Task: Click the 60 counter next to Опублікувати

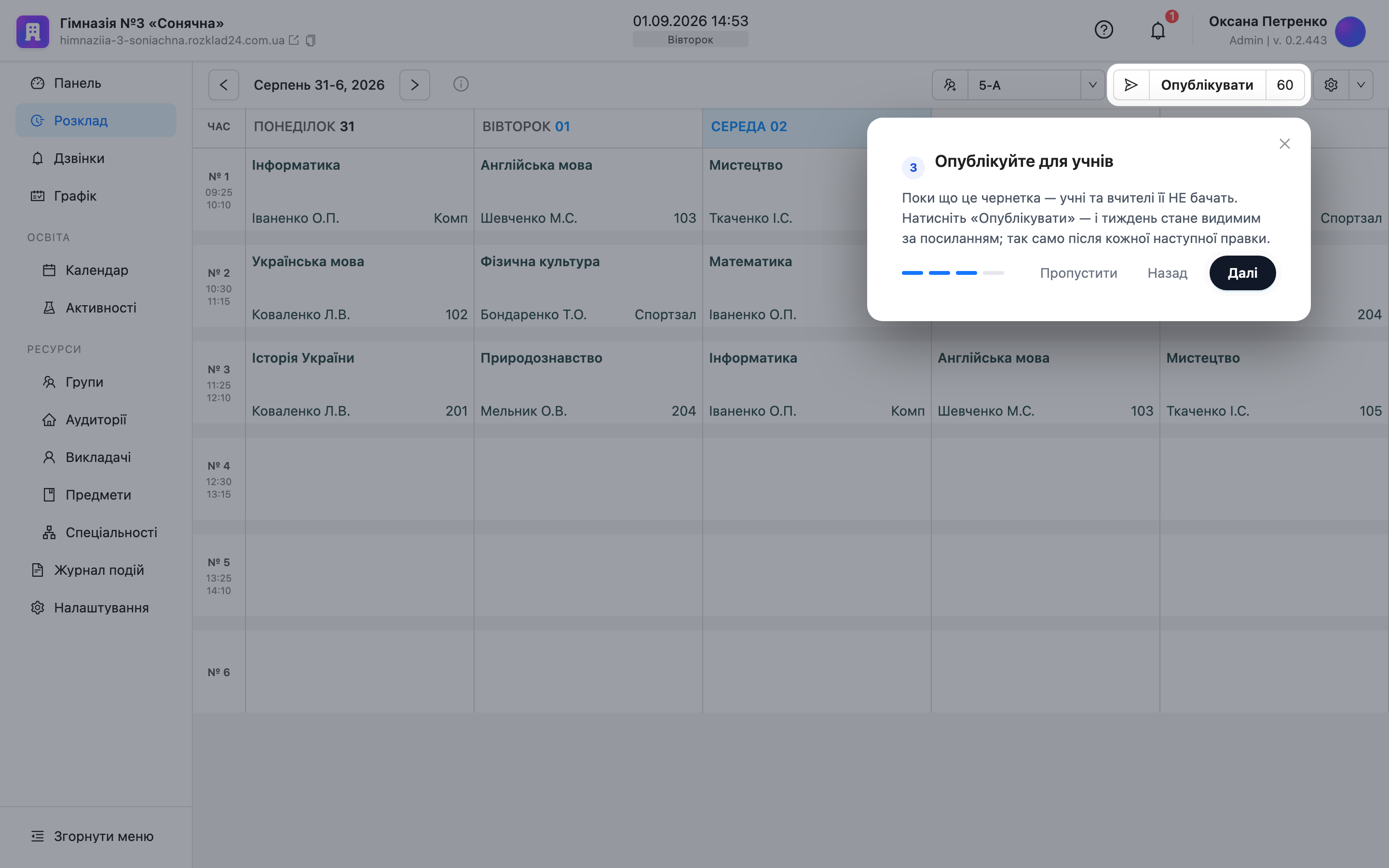Action: coord(1284,85)
